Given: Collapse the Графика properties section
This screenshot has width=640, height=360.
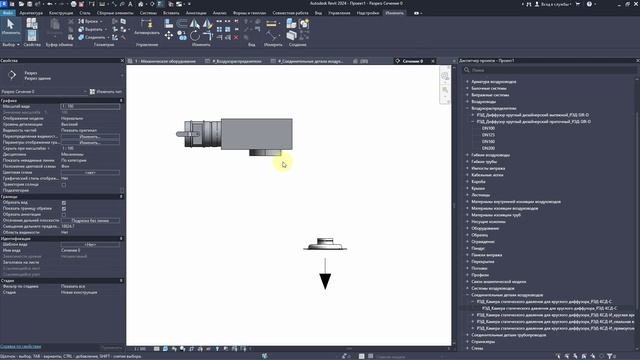Looking at the screenshot, I should (121, 100).
